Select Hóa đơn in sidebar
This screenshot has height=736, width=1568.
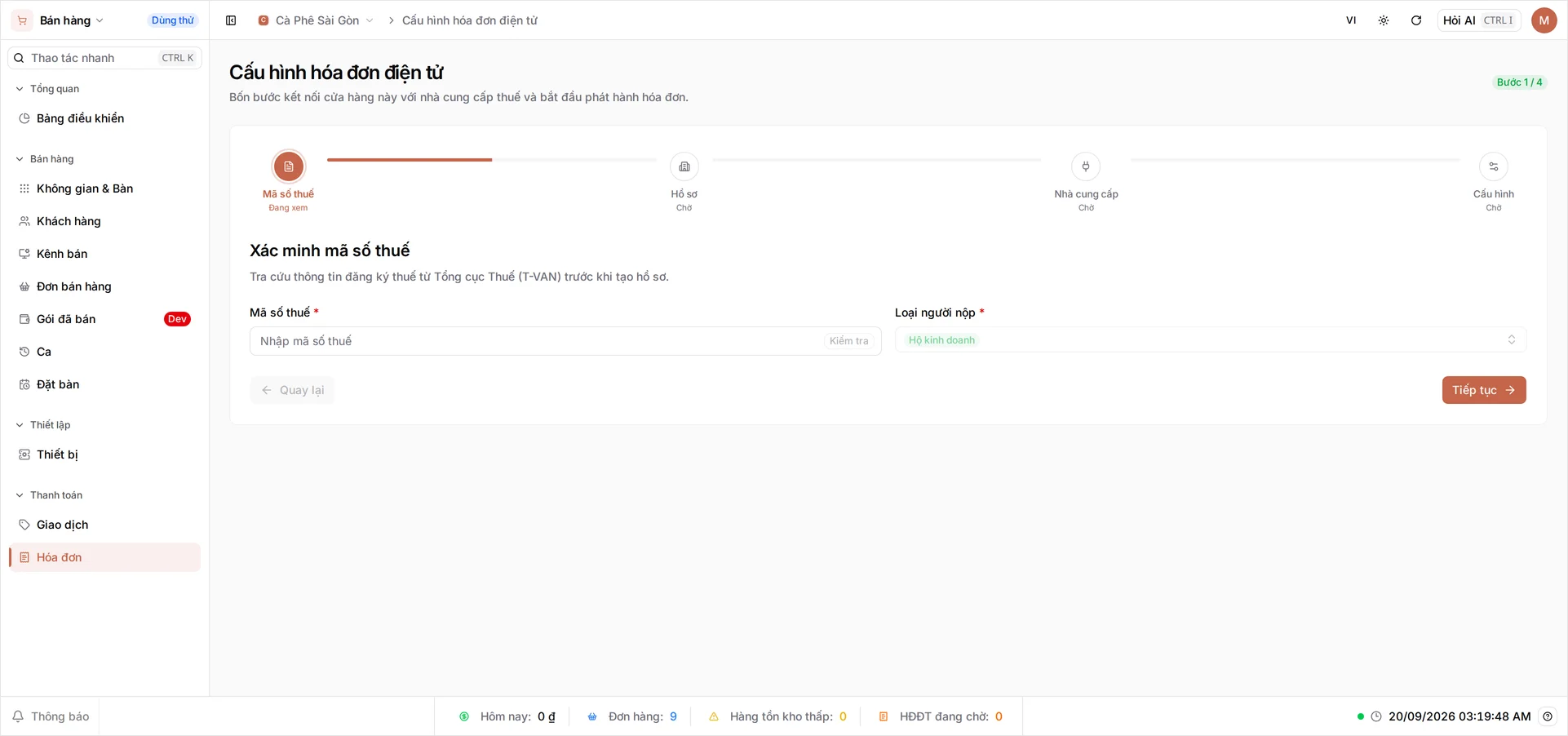(x=104, y=557)
